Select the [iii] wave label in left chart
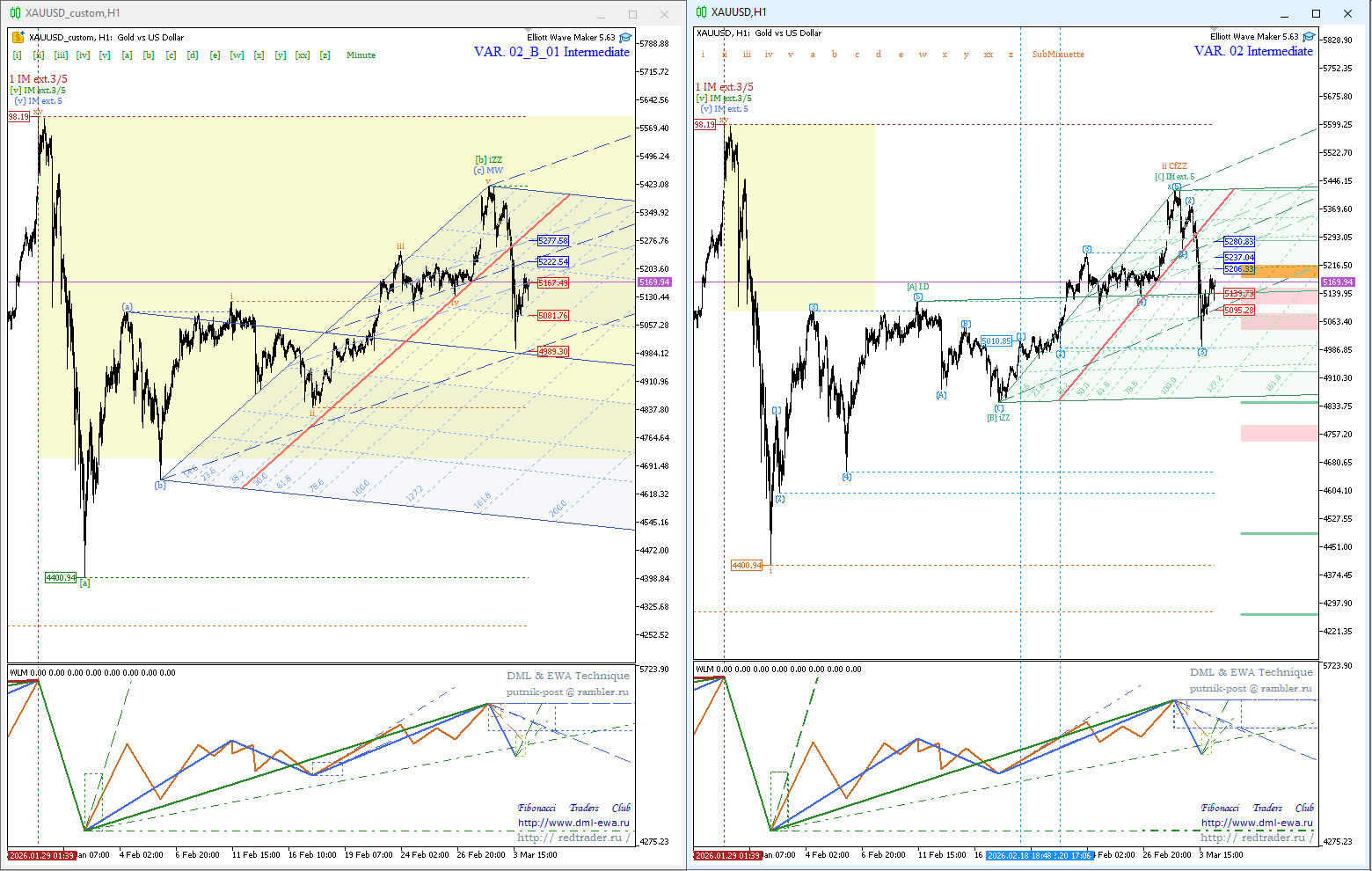This screenshot has height=871, width=1372. point(61,55)
